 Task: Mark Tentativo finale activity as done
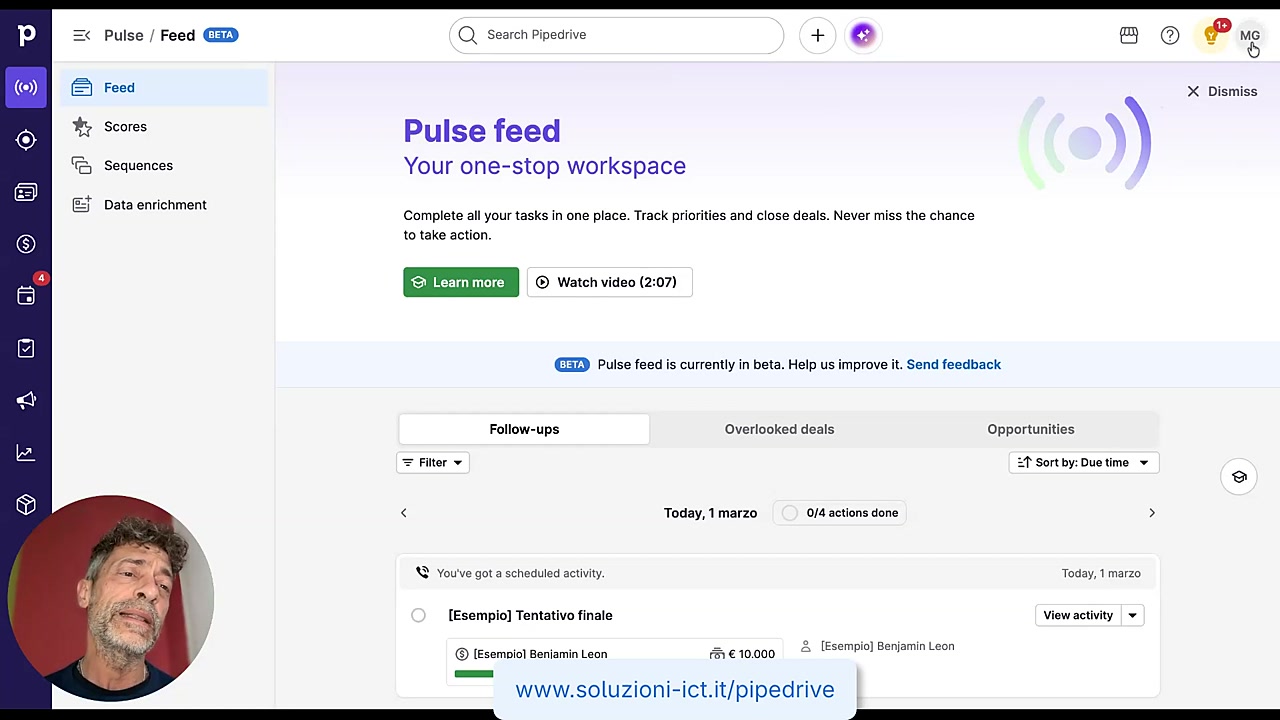click(418, 615)
